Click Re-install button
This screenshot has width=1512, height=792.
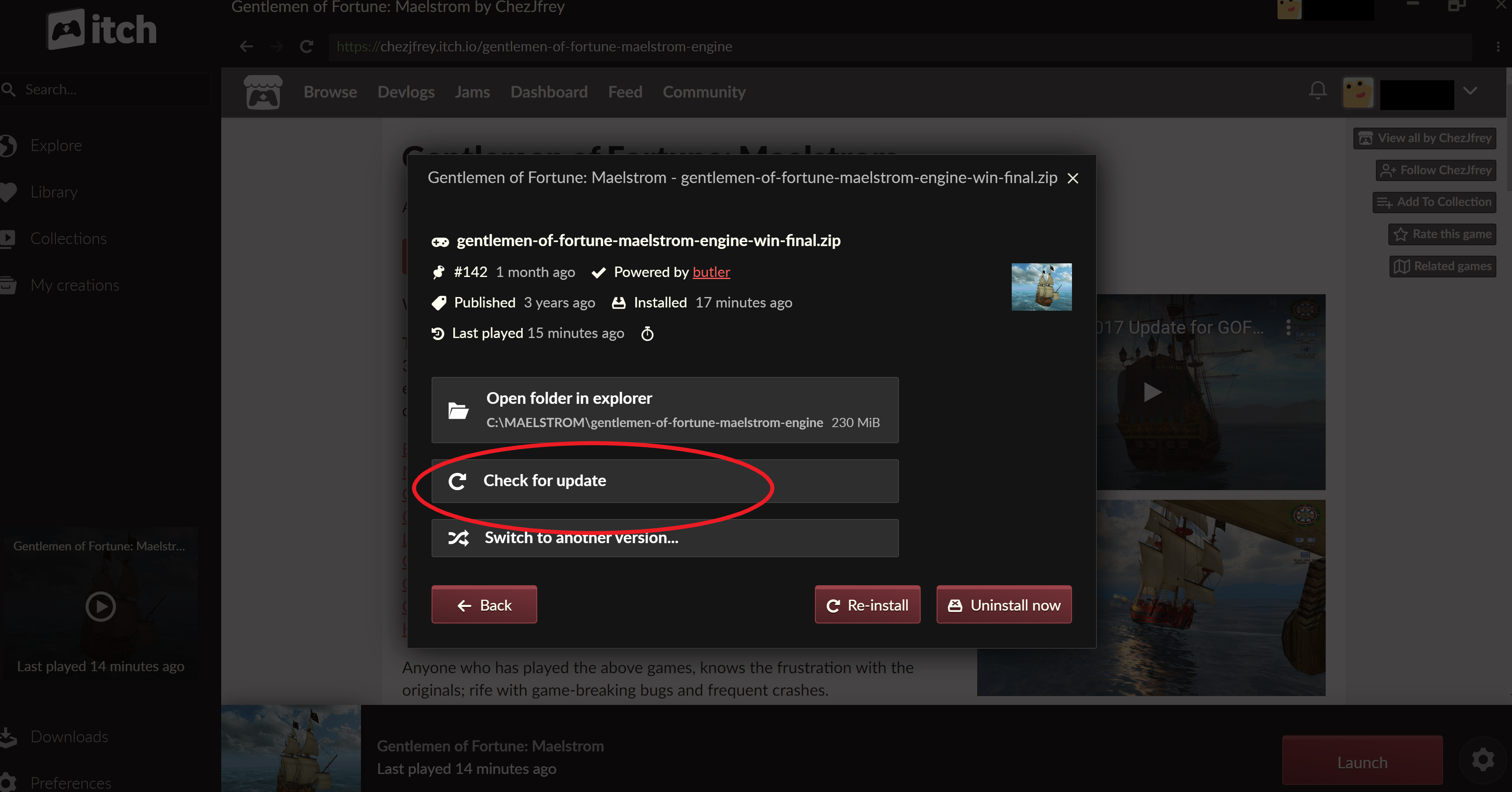pyautogui.click(x=867, y=605)
